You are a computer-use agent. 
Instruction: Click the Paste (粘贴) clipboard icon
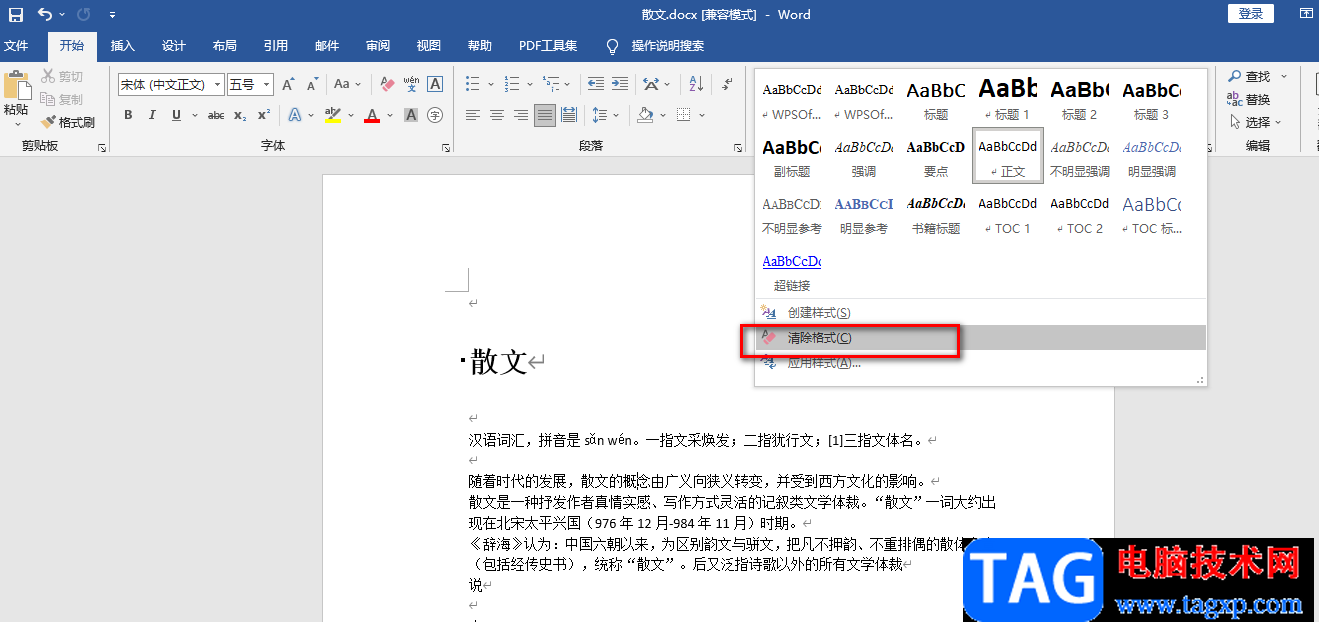[x=16, y=85]
